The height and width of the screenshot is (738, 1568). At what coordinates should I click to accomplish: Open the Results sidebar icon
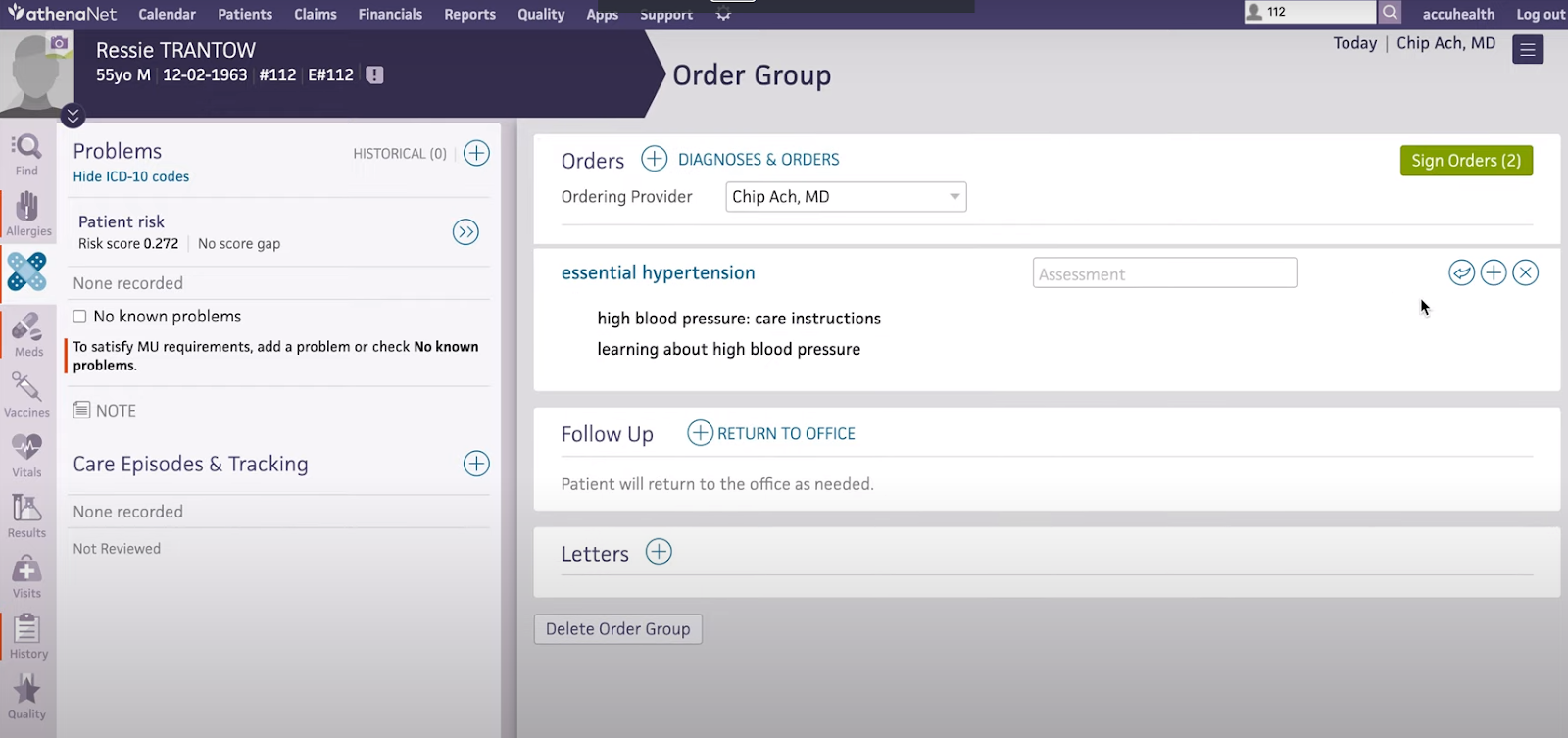tap(27, 517)
